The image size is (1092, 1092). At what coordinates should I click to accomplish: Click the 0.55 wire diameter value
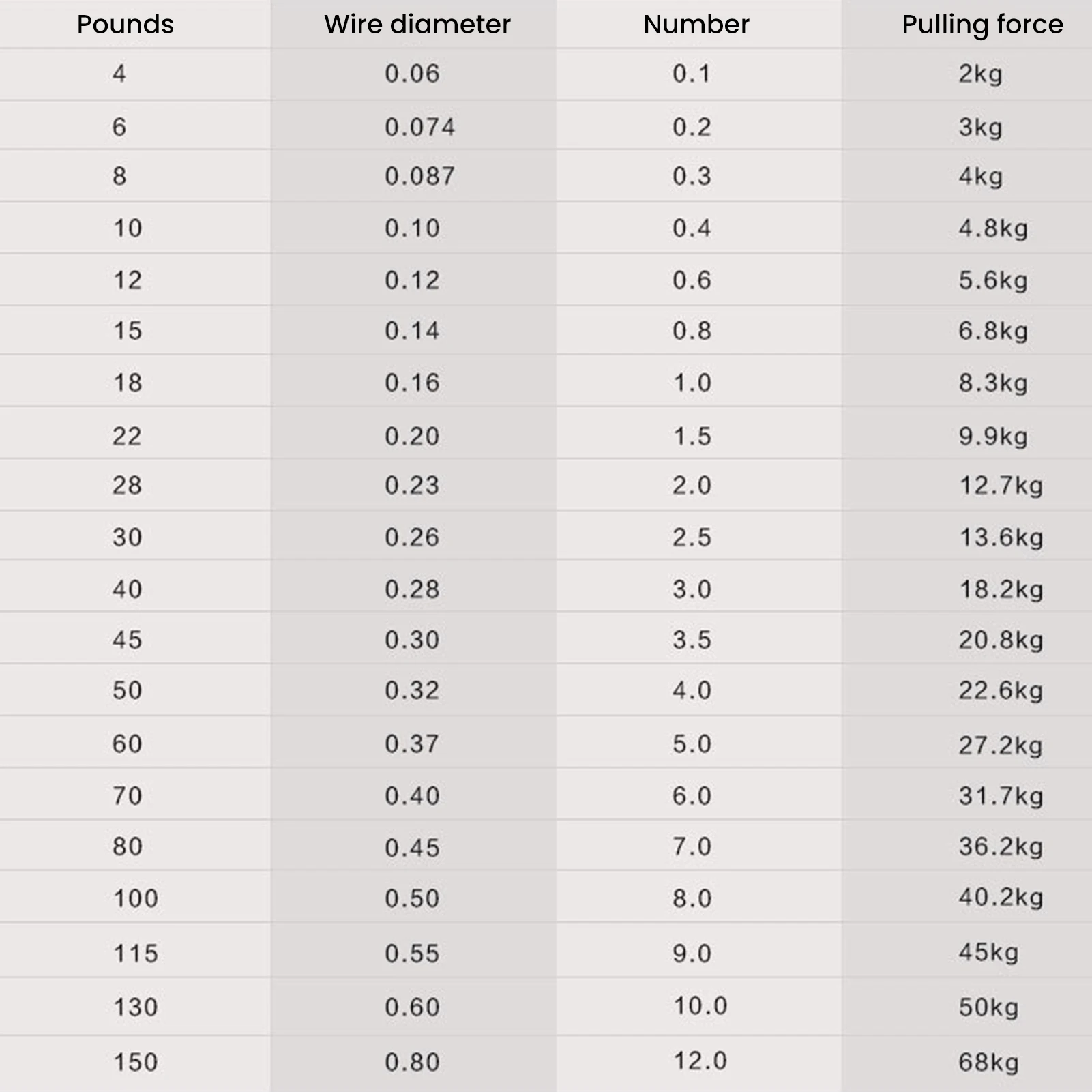412,954
